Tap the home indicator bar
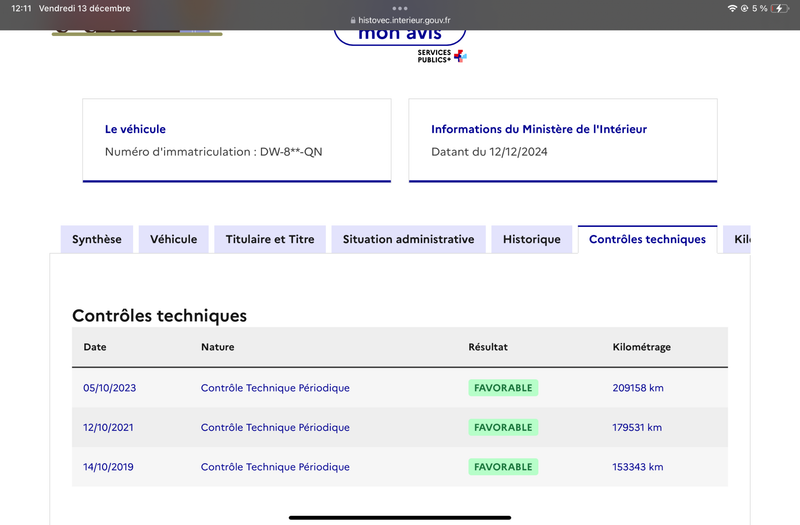Screen dimensions: 800x525 [400, 517]
